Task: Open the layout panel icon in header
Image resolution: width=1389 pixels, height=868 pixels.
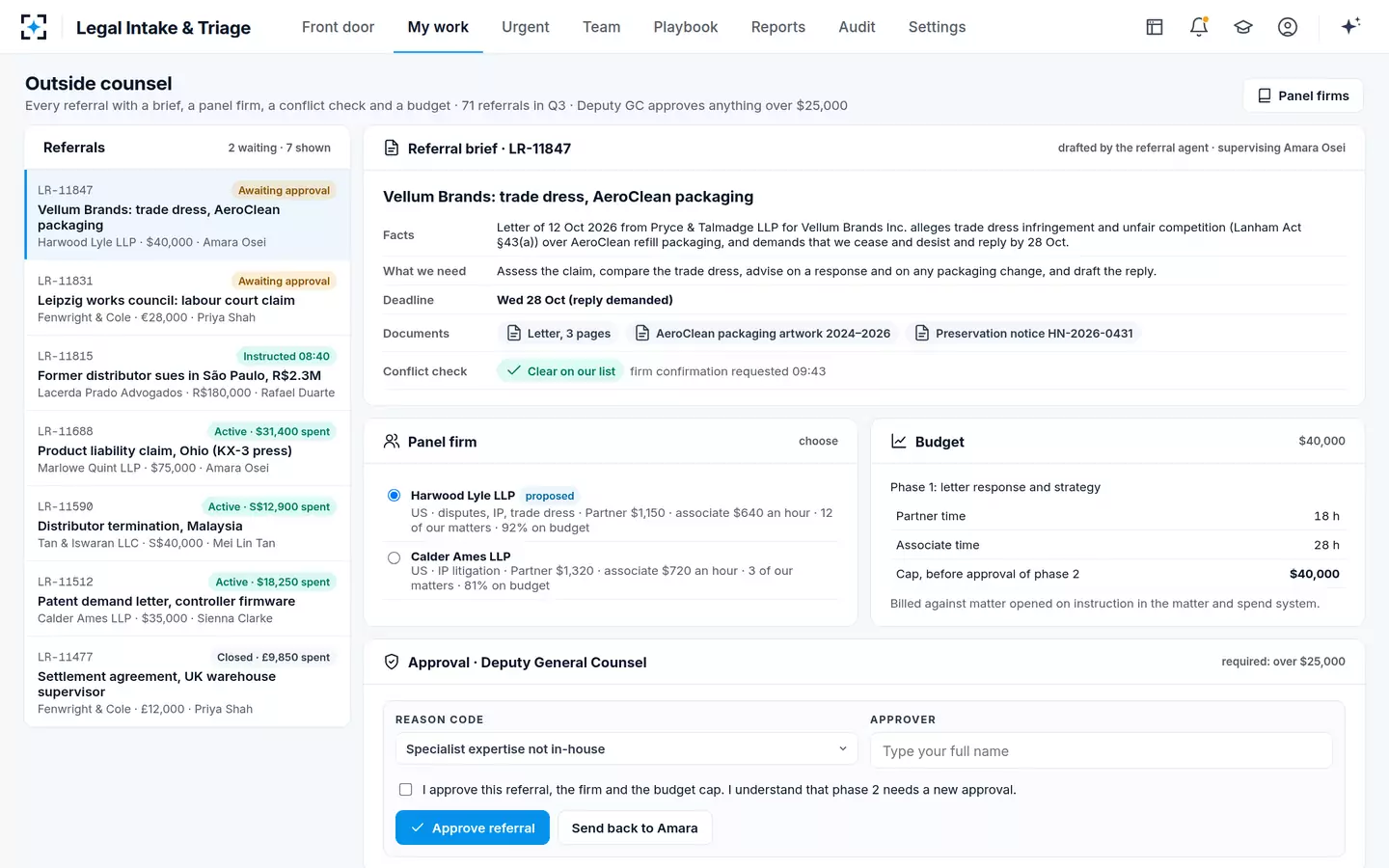Action: (x=1155, y=27)
